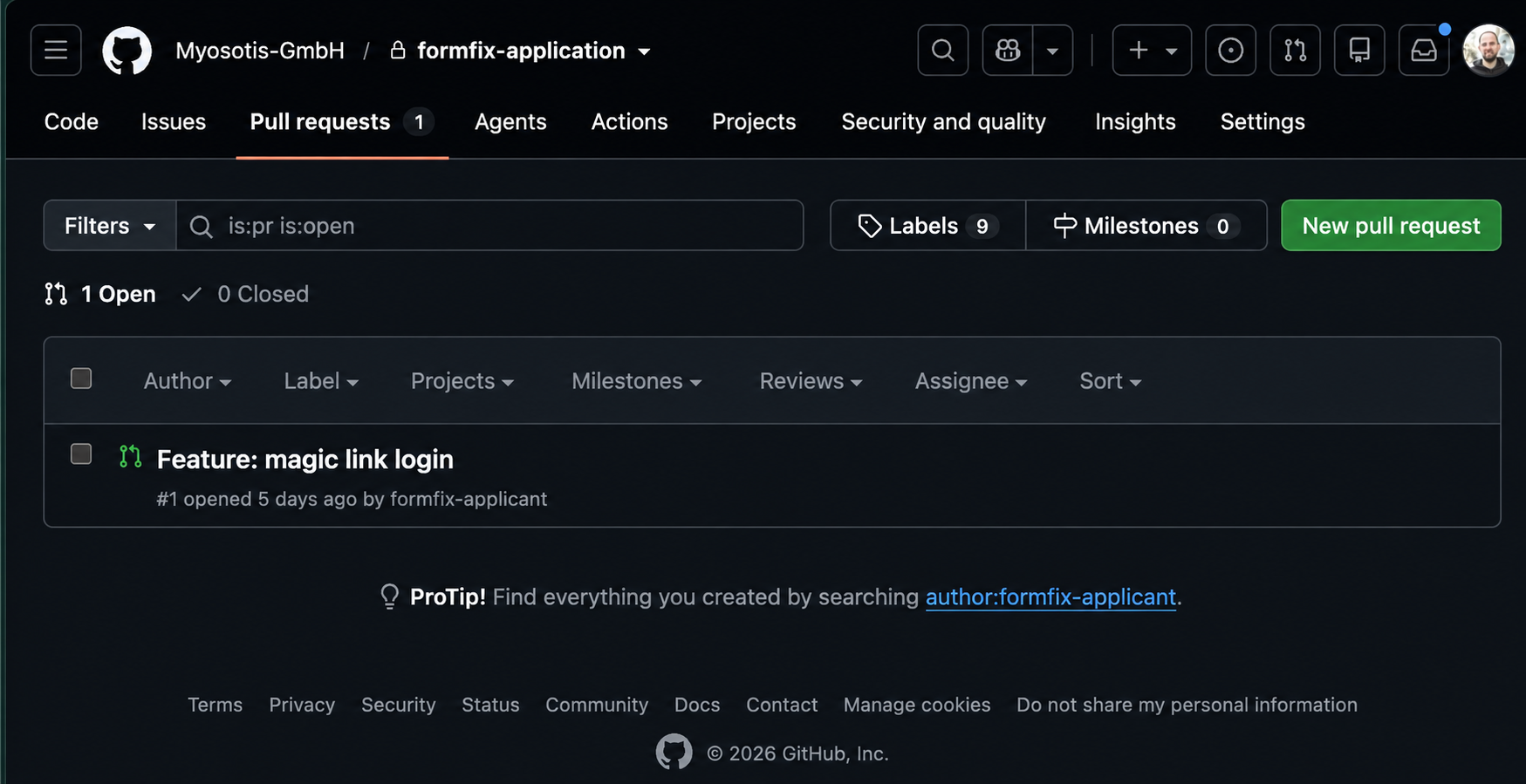This screenshot has height=784, width=1526.
Task: Open the hamburger navigation menu
Action: click(x=56, y=51)
